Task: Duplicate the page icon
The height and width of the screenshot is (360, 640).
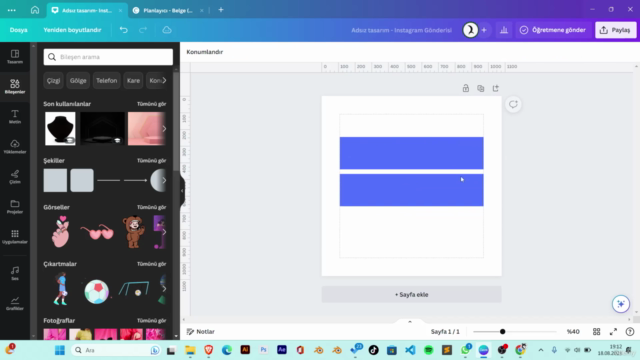Action: point(480,88)
